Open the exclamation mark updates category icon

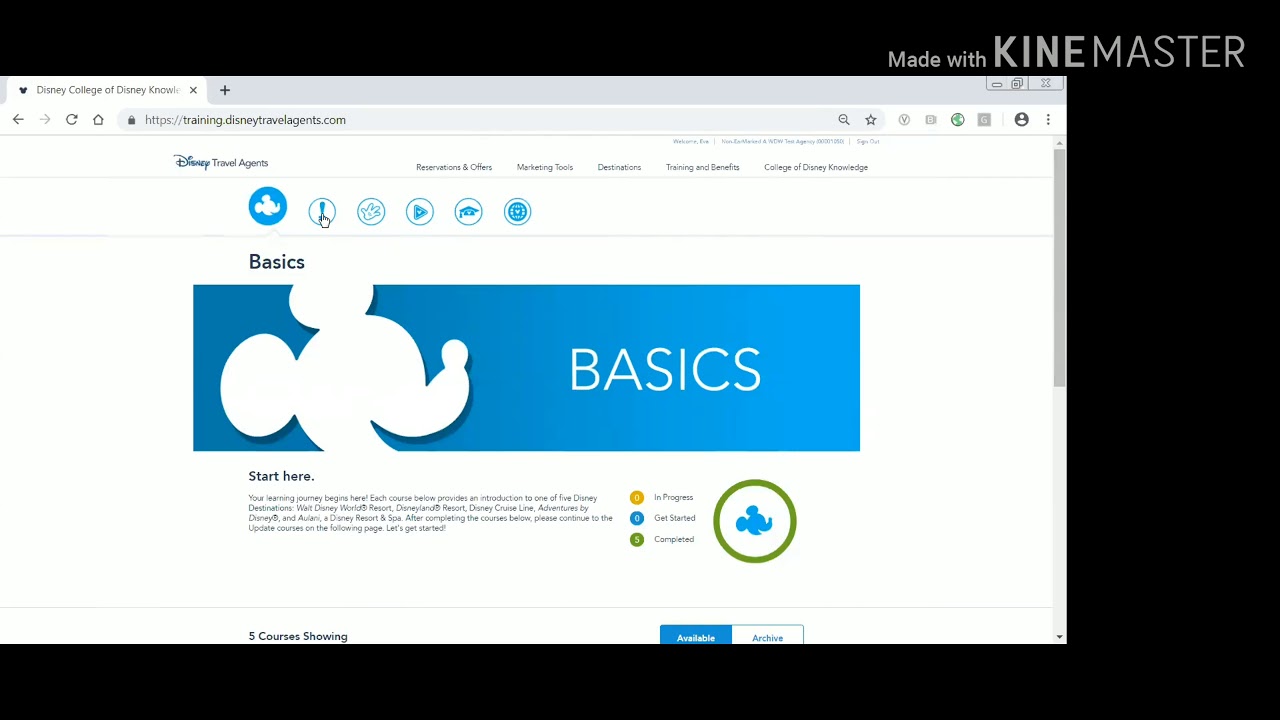[x=322, y=212]
